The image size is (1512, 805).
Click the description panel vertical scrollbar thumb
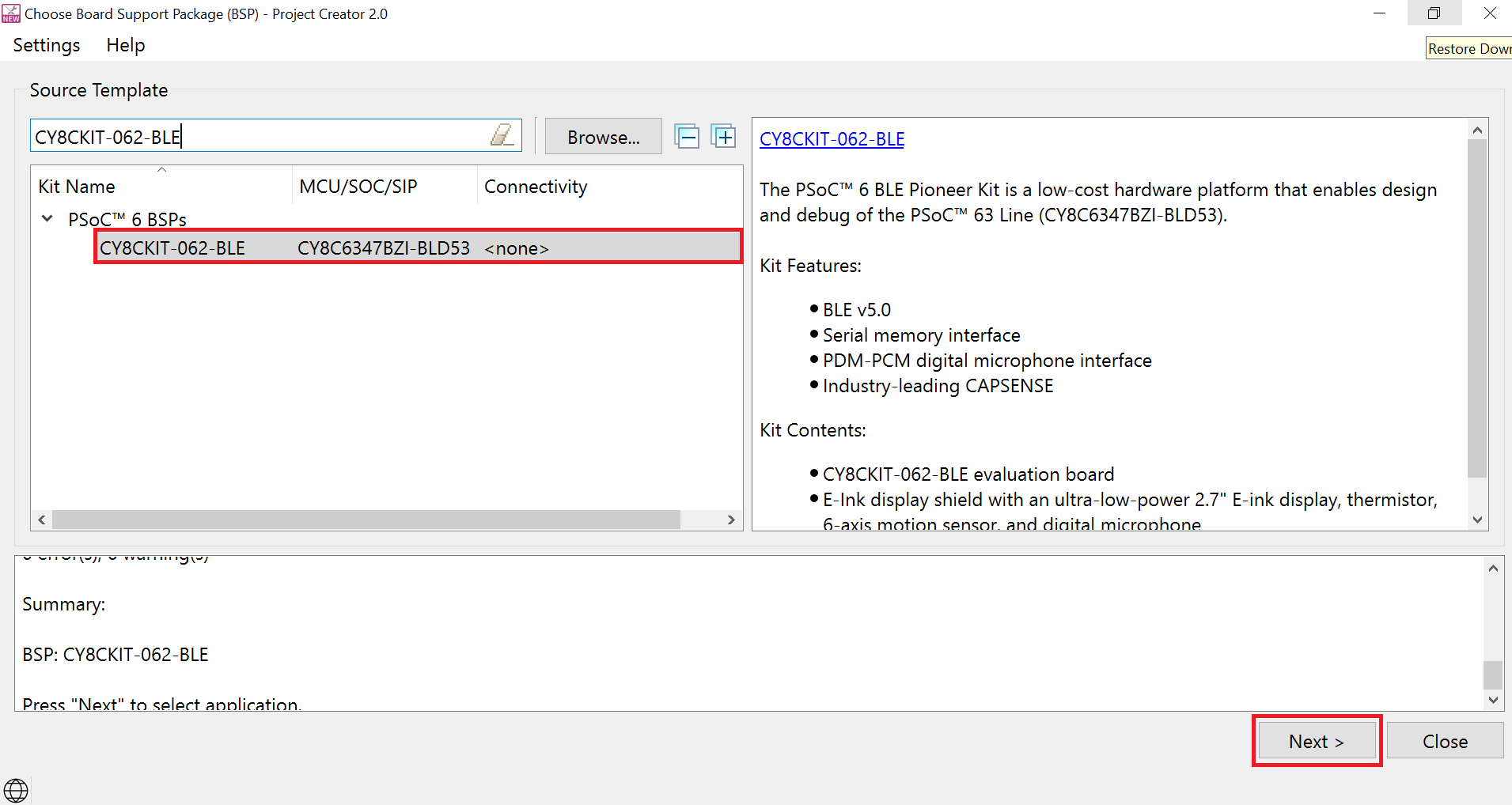(1477, 308)
